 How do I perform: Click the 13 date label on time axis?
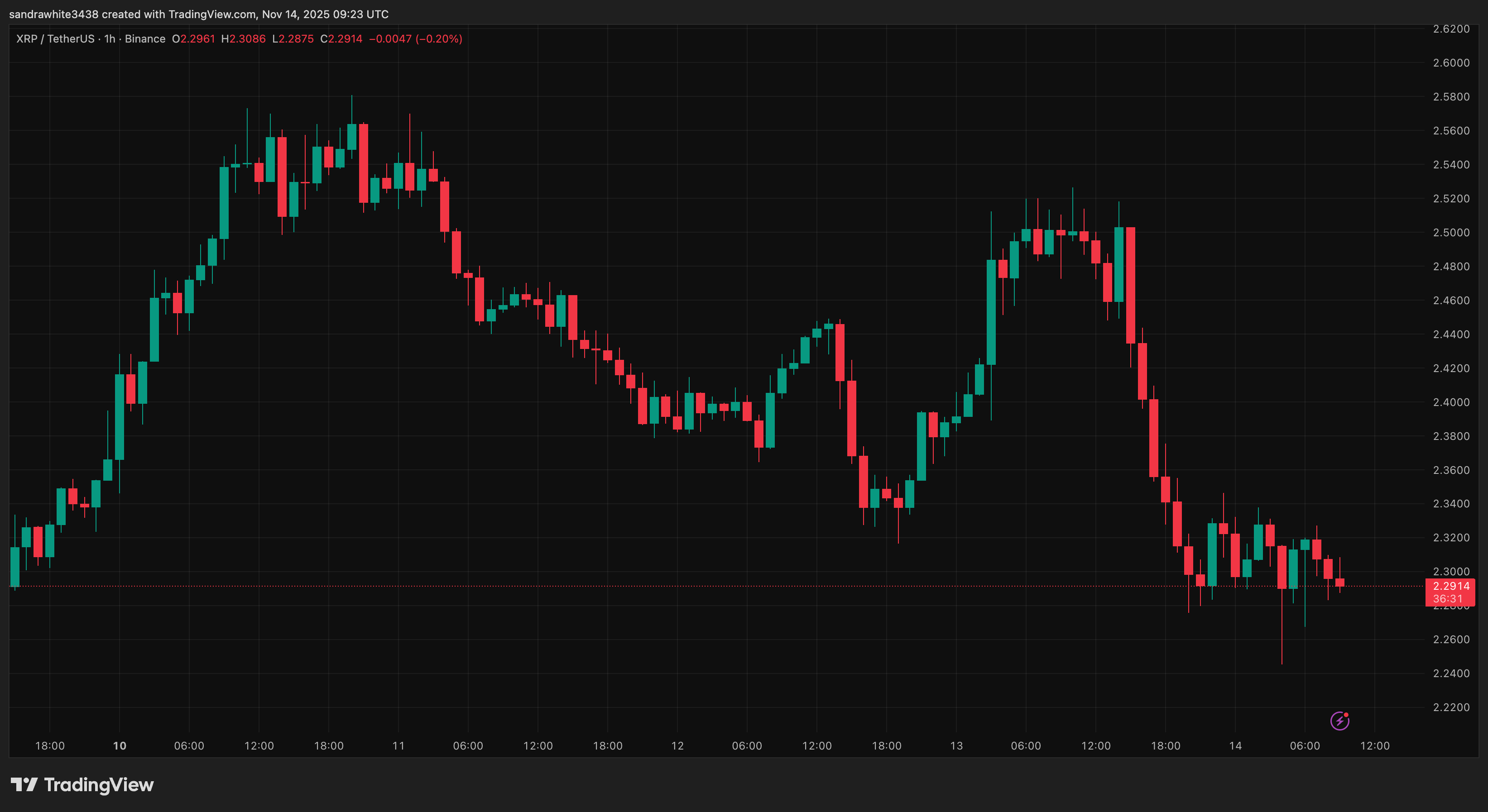coord(956,745)
